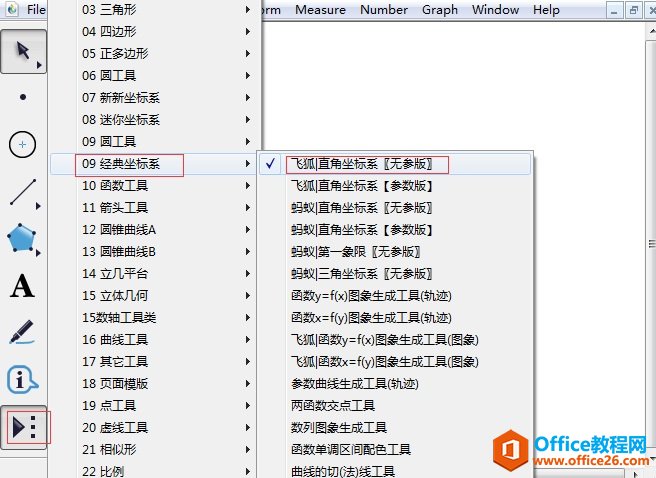656x478 pixels.
Task: Expand the 09 经典坐标系 submenu
Action: coord(154,164)
